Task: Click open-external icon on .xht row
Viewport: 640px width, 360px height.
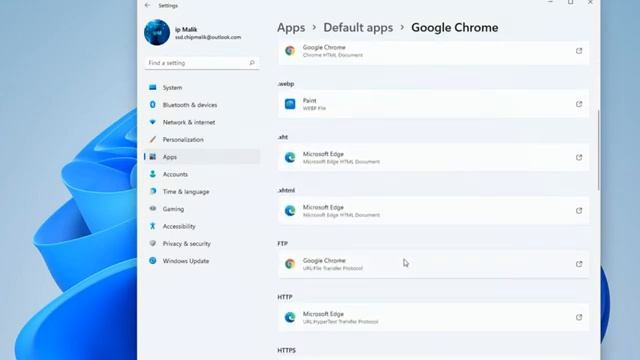Action: click(579, 158)
